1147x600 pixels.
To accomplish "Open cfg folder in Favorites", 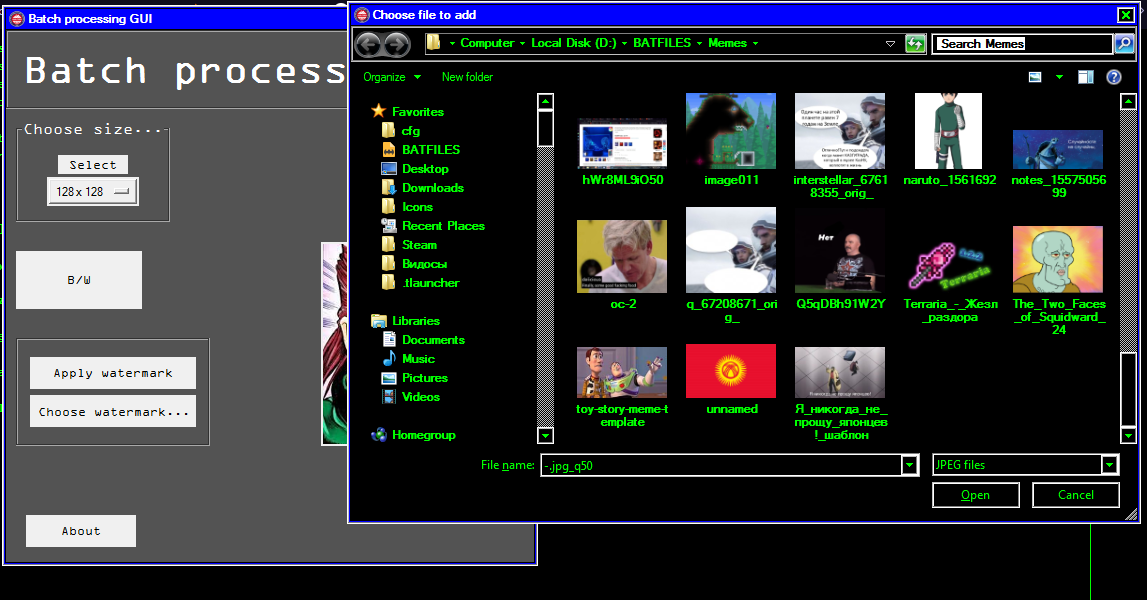I will 410,131.
